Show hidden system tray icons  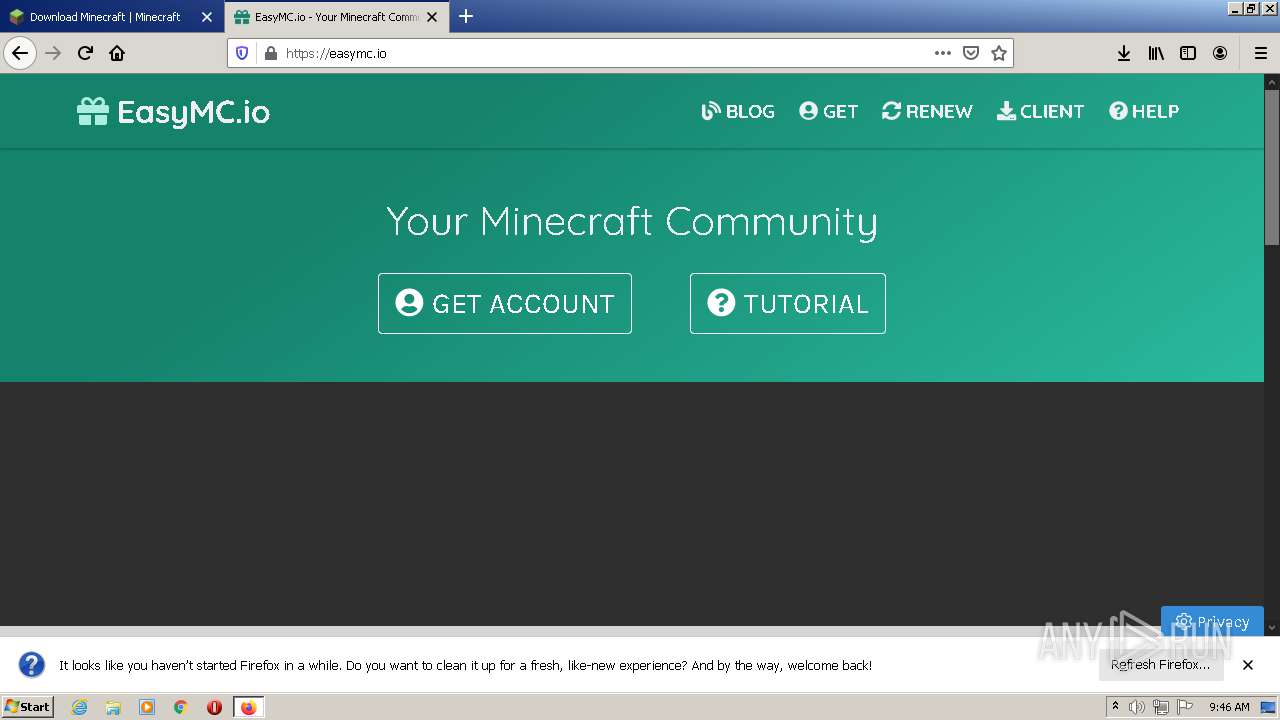click(x=1115, y=707)
